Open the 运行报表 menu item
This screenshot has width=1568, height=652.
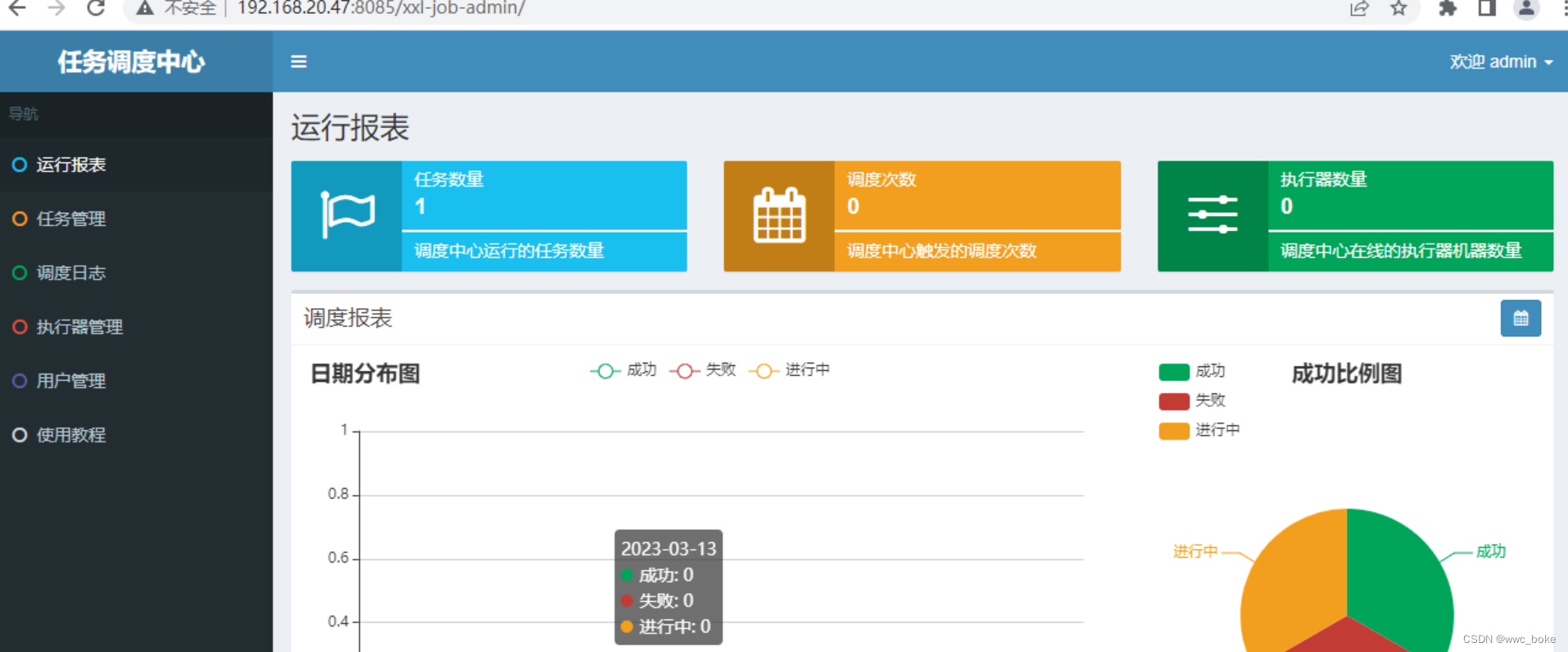click(136, 165)
